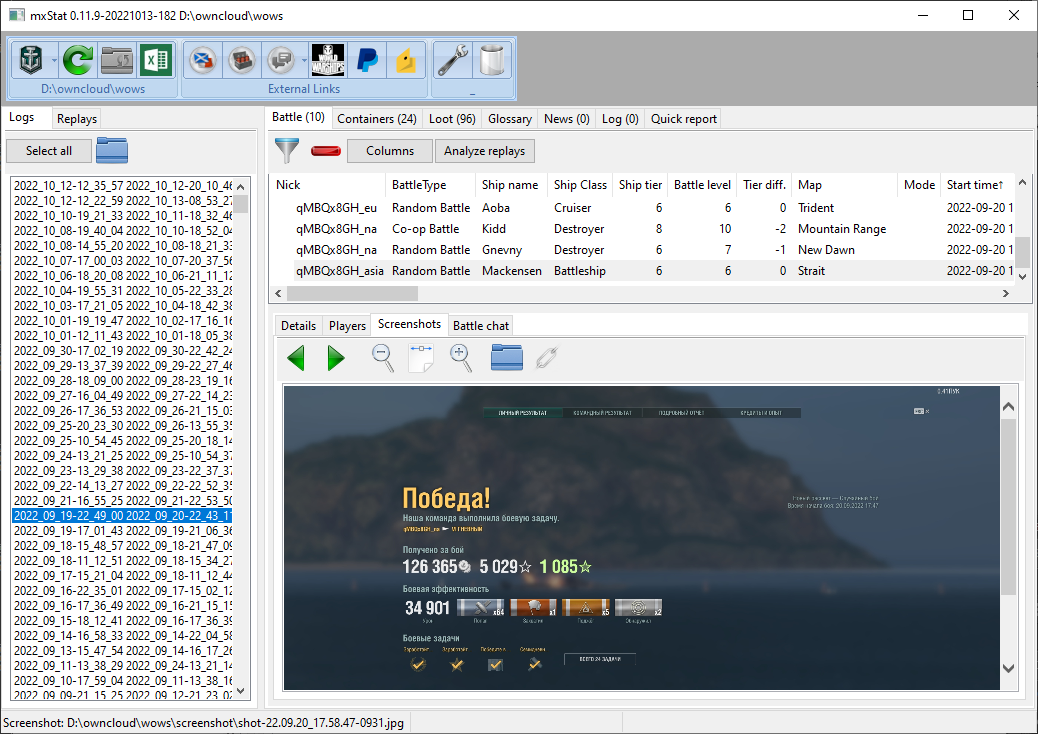Open the Containers (24) tab
This screenshot has height=734, width=1038.
tap(377, 119)
